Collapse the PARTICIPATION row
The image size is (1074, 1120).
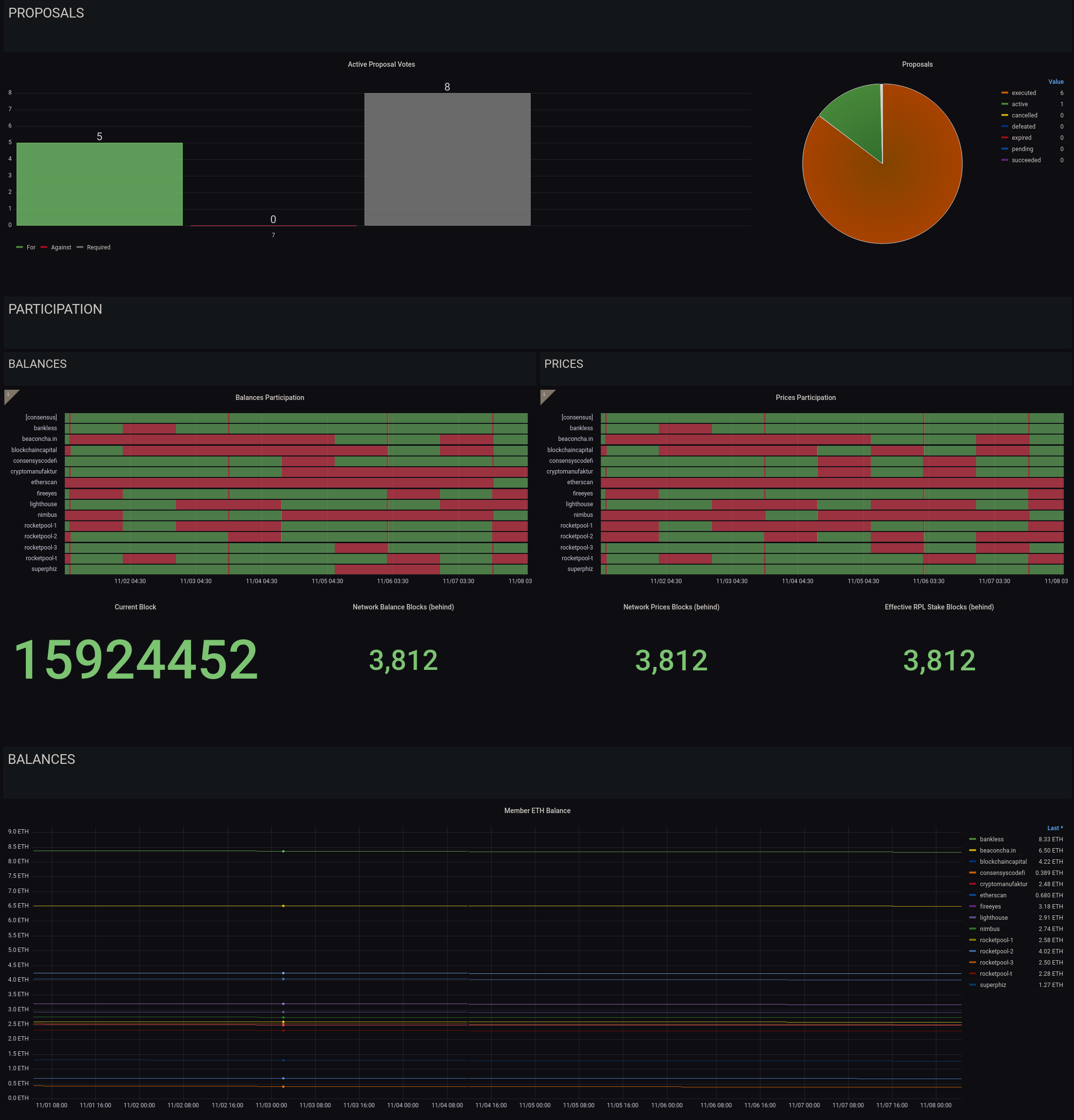[x=55, y=309]
